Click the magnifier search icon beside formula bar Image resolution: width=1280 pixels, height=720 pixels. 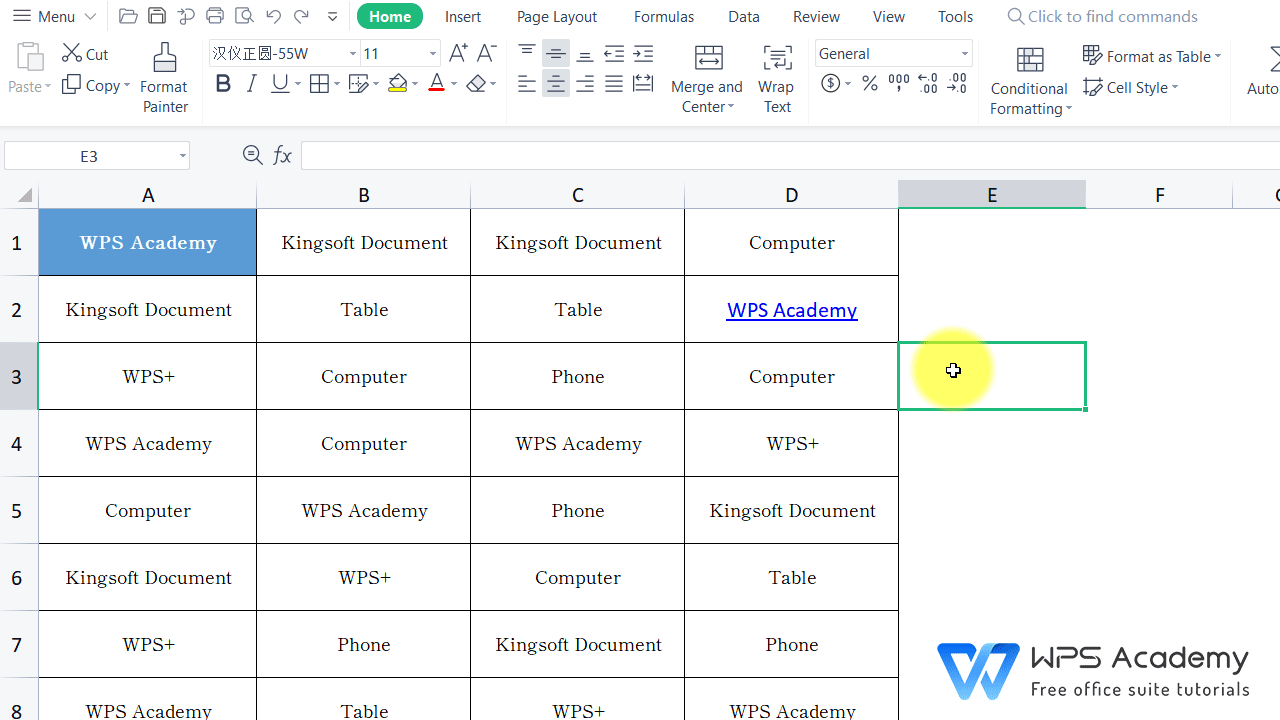pos(252,155)
